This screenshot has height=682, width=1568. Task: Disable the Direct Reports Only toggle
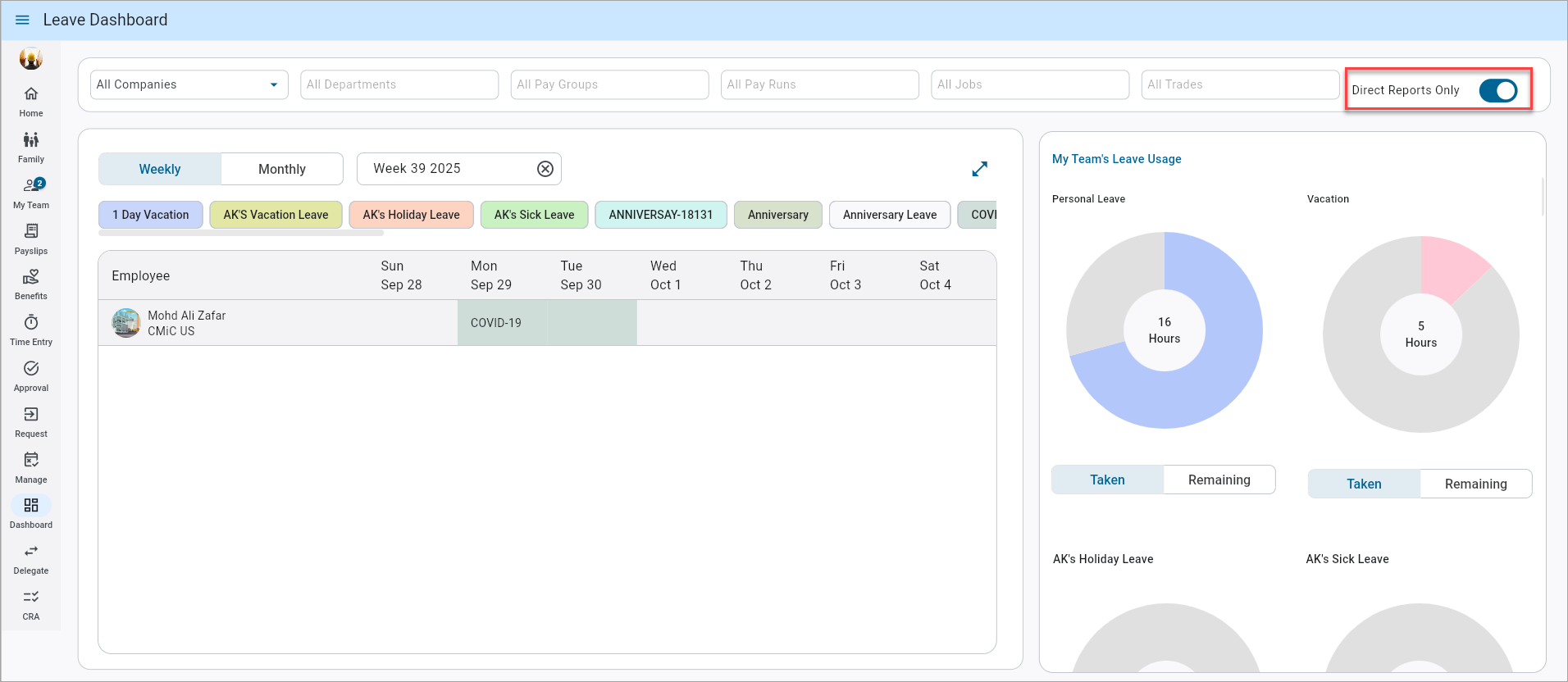point(1497,90)
